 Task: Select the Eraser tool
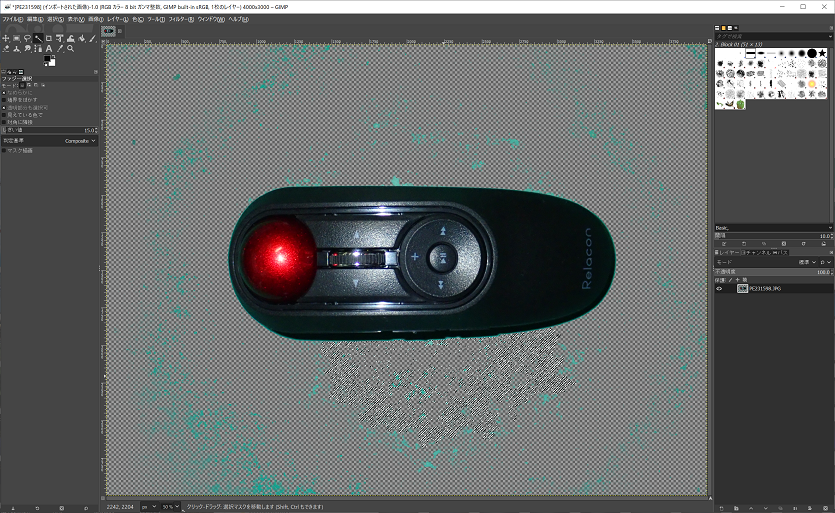point(5,48)
